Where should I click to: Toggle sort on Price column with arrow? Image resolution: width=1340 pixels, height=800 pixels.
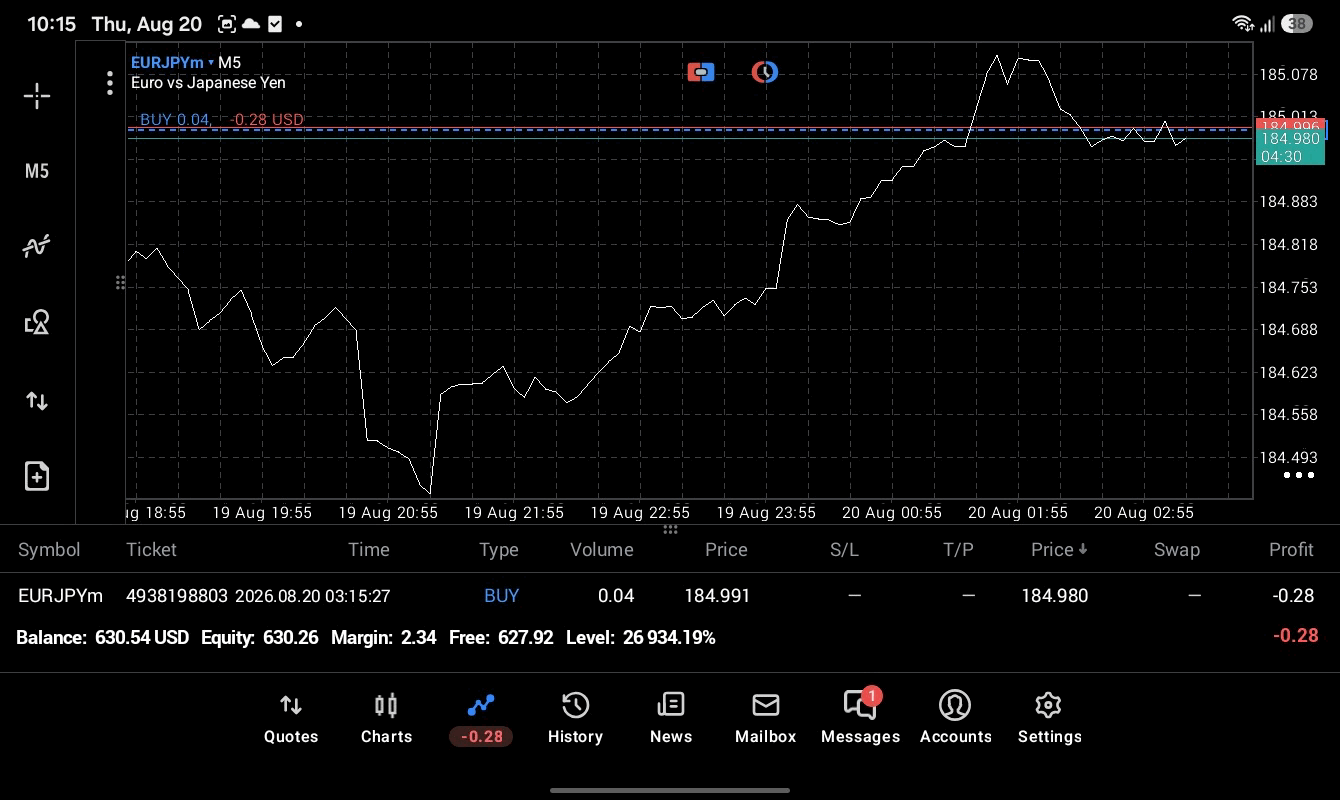[1059, 550]
